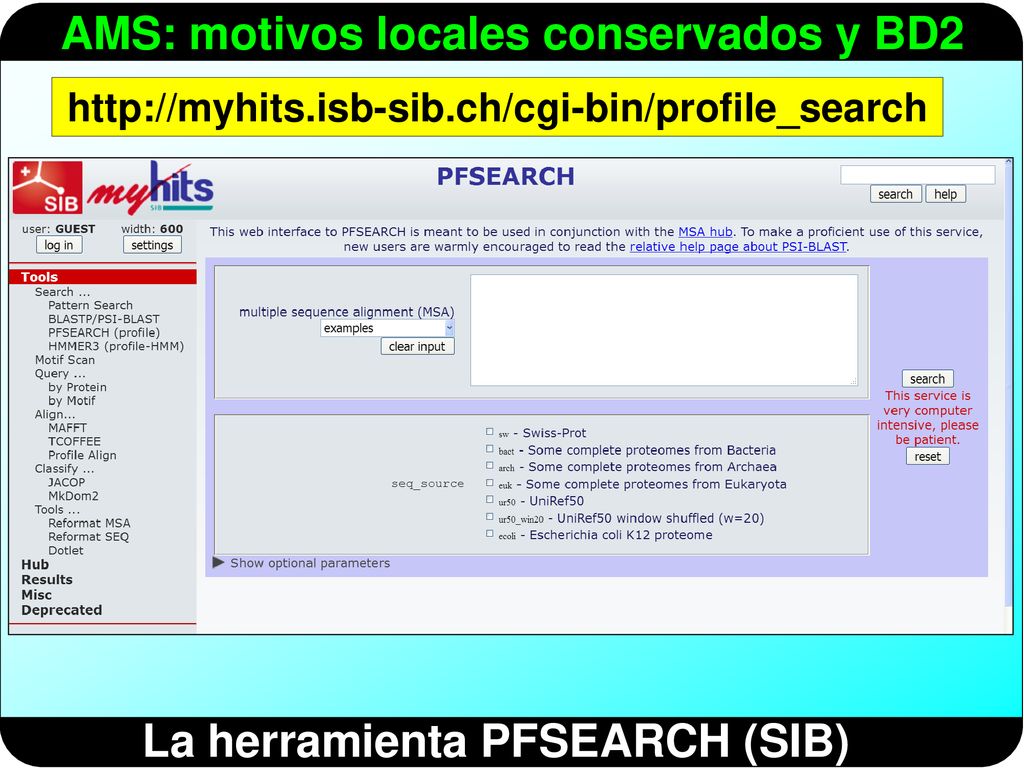Click clear input button
The height and width of the screenshot is (768, 1024).
tap(417, 347)
